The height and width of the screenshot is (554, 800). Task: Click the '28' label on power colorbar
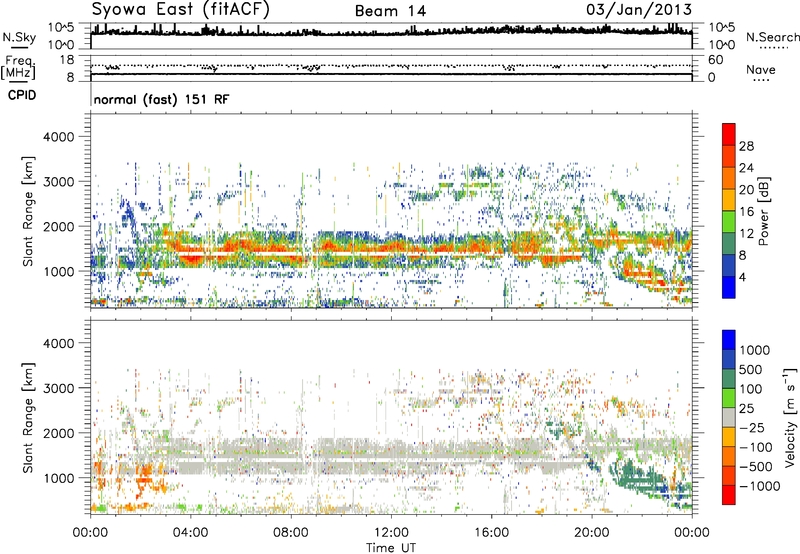click(x=746, y=146)
